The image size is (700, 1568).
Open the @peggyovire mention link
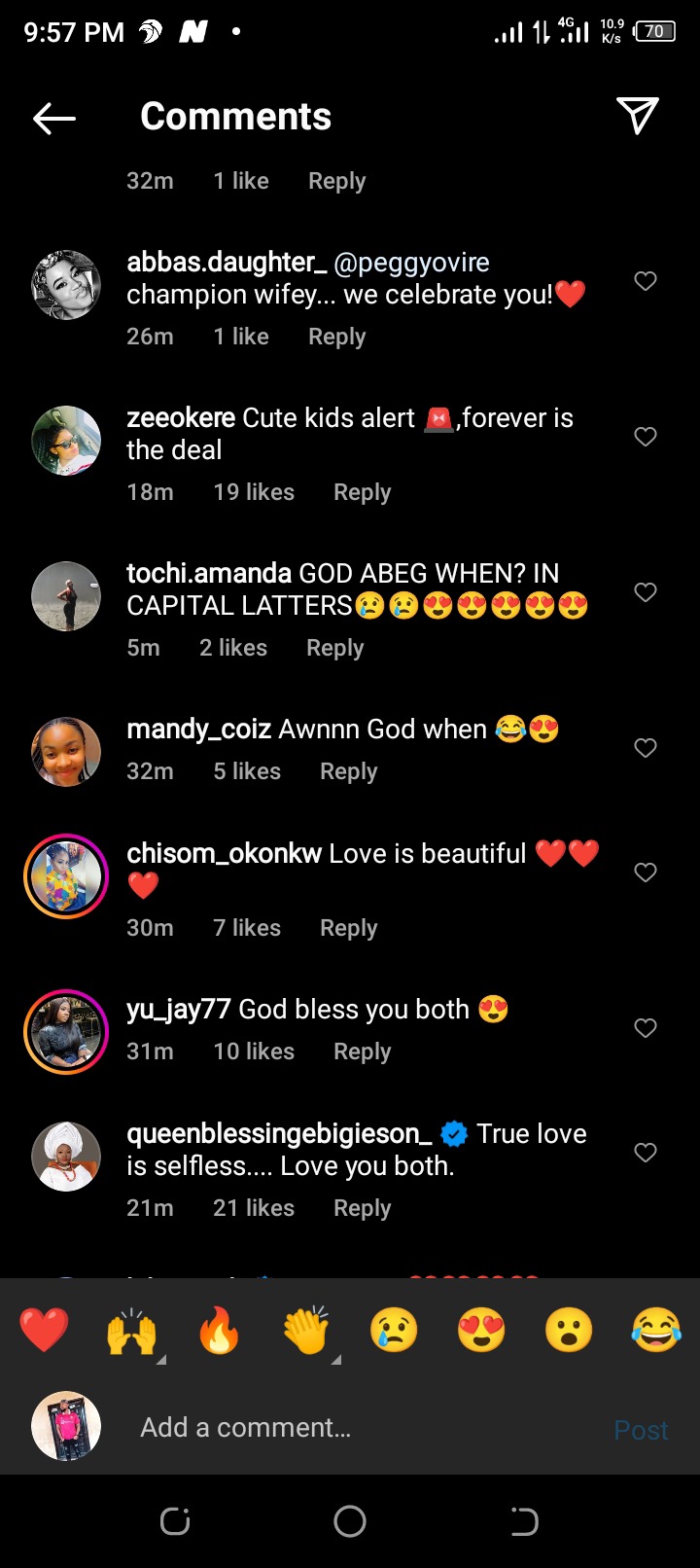411,263
